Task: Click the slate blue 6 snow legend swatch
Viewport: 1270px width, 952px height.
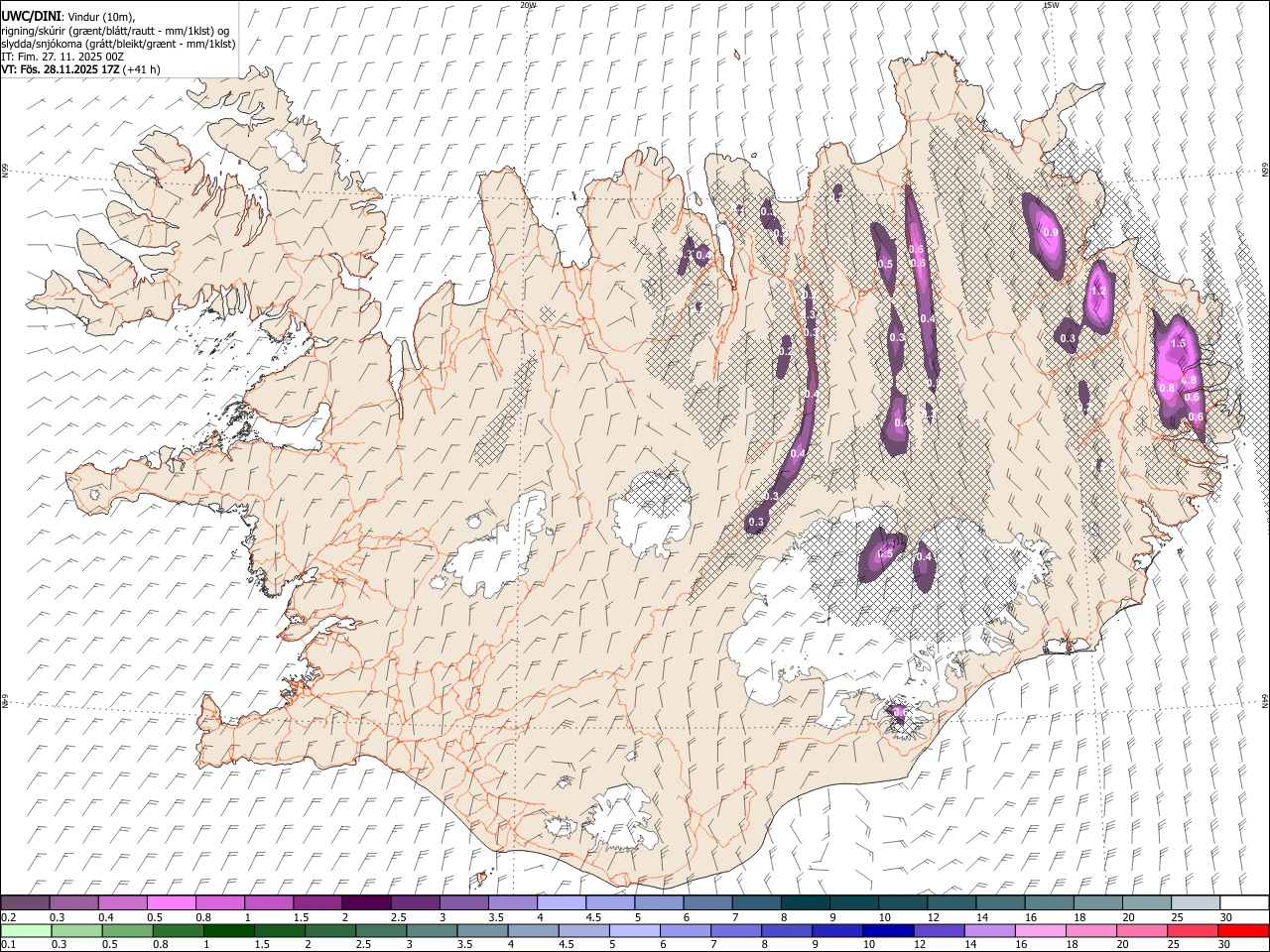Action: (x=707, y=902)
